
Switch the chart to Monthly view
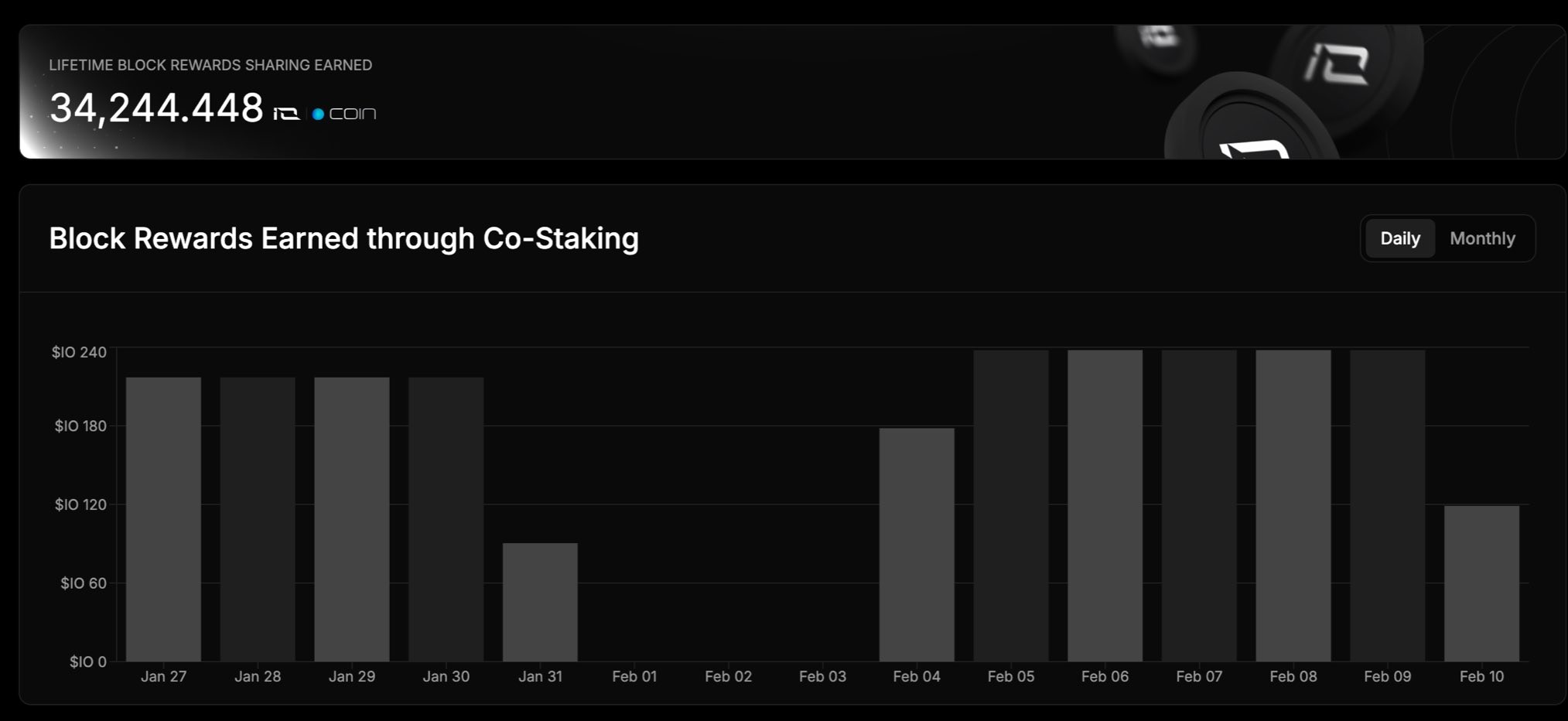1482,238
